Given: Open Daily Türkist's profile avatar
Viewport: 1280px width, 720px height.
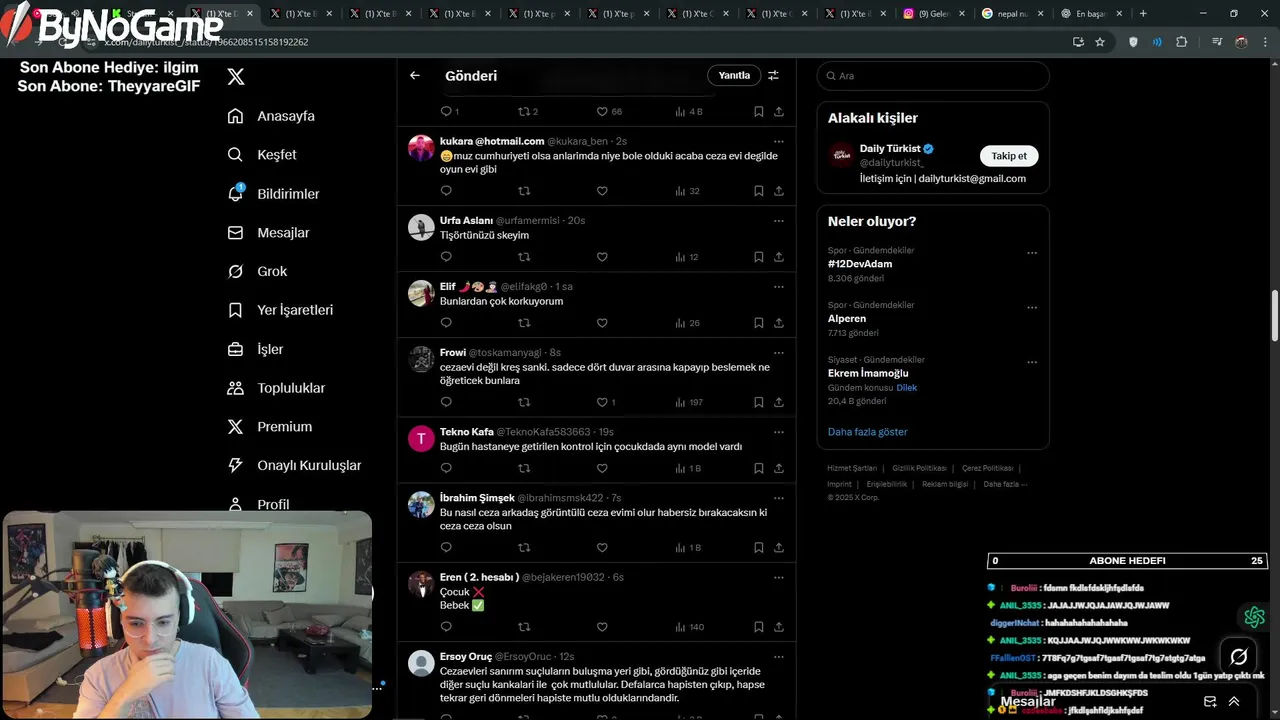Looking at the screenshot, I should pyautogui.click(x=841, y=155).
